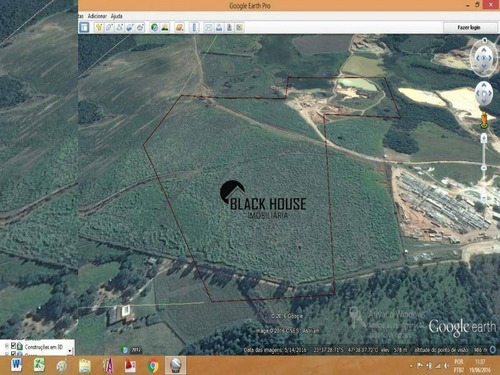Click the Record a Tour icon

[140, 27]
